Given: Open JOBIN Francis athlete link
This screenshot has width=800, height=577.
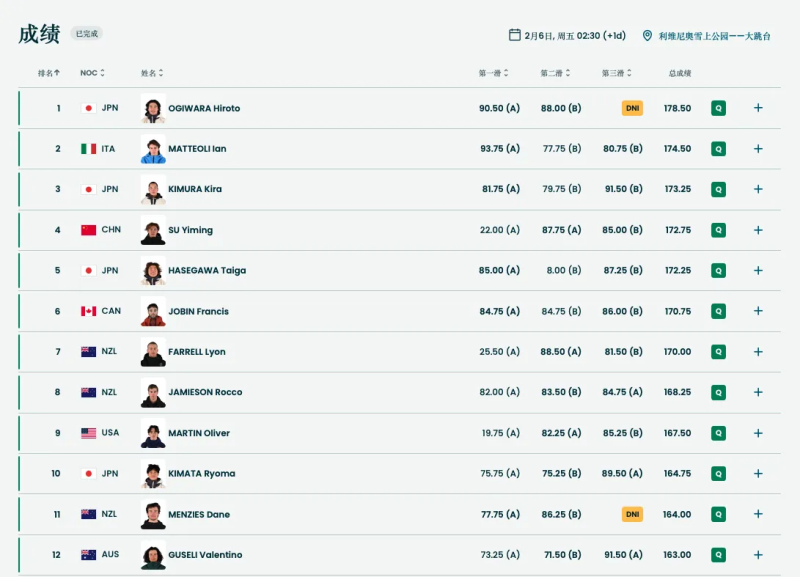Looking at the screenshot, I should [198, 311].
